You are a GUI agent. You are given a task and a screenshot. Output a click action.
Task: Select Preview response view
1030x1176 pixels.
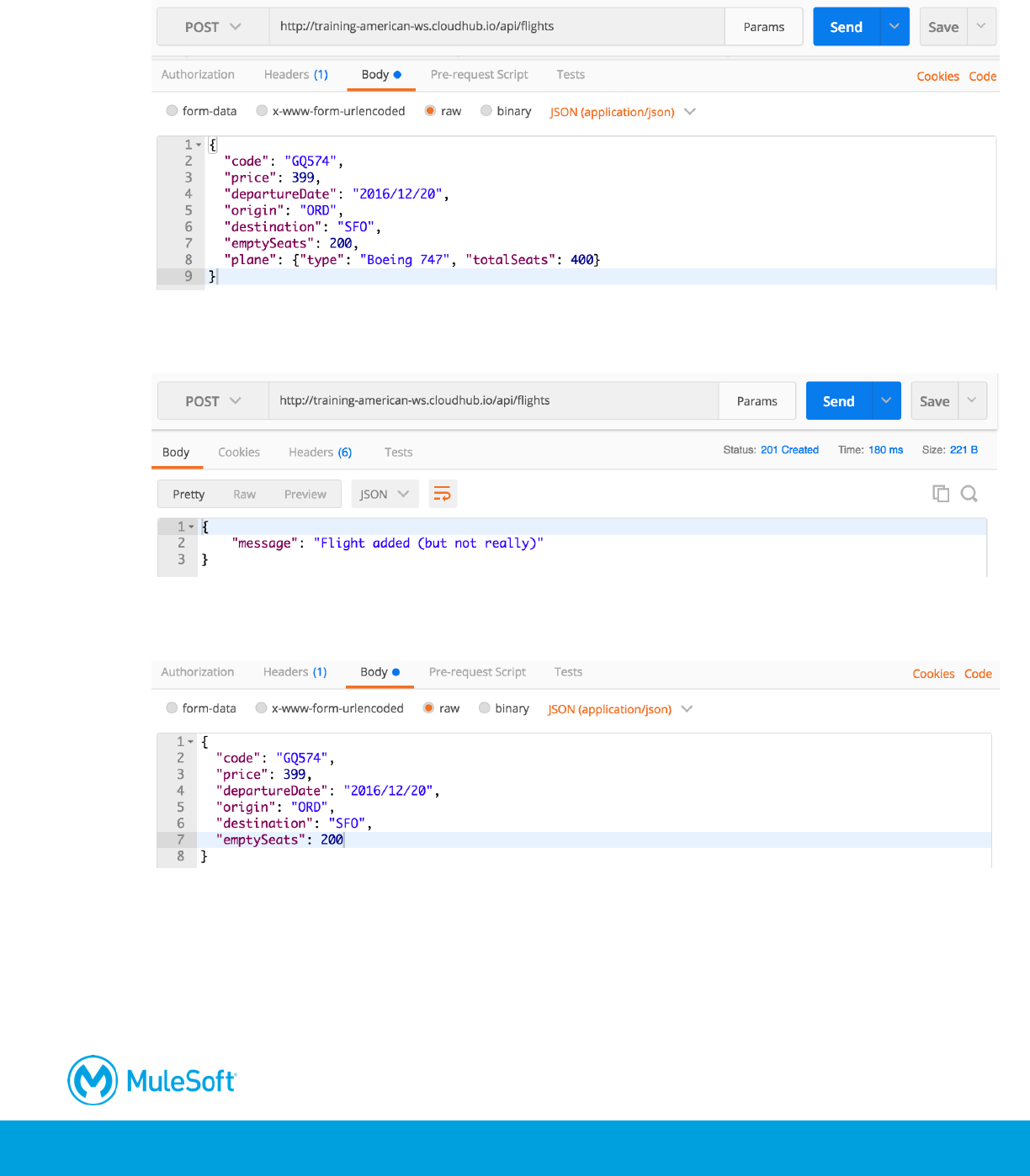click(x=305, y=494)
